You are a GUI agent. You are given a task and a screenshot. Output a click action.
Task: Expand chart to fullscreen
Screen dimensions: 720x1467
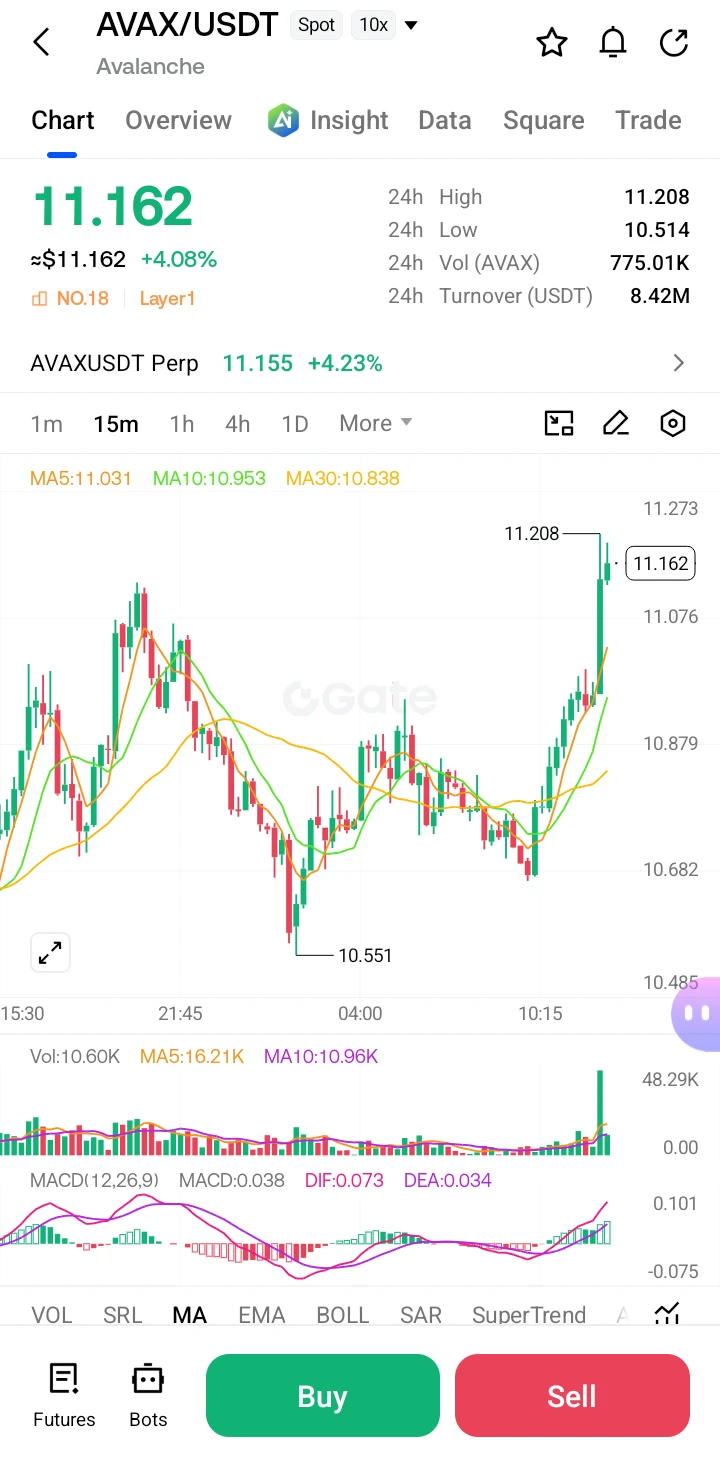49,953
